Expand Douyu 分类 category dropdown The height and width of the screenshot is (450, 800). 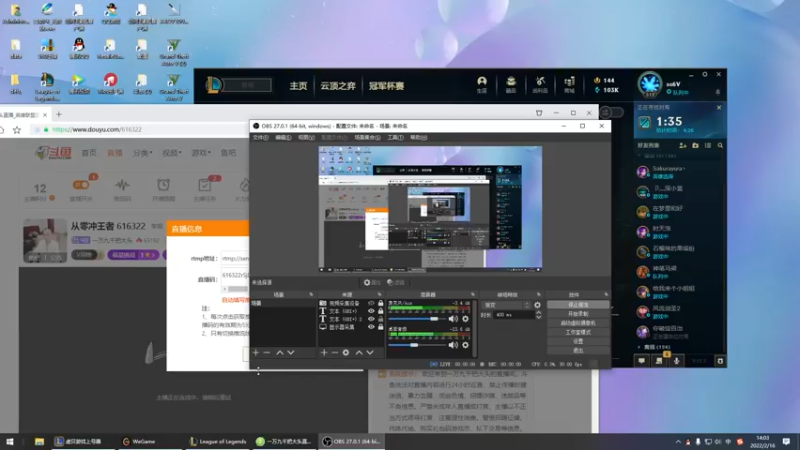coord(143,153)
